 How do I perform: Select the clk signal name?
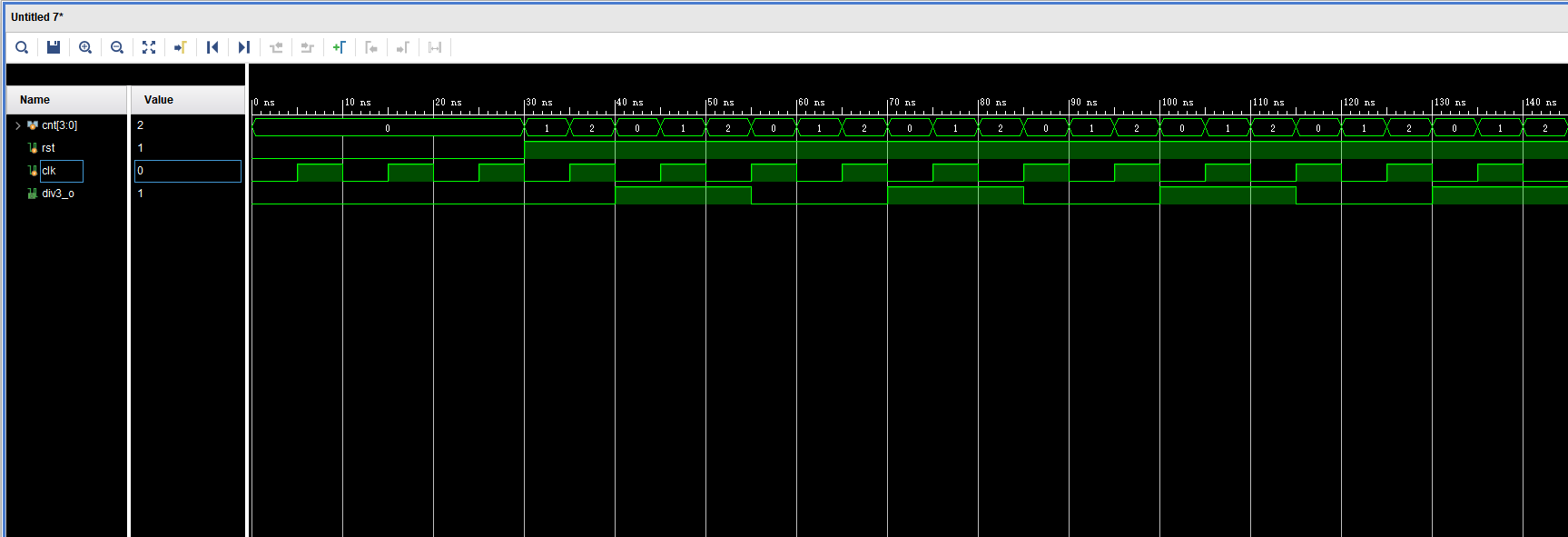click(49, 171)
